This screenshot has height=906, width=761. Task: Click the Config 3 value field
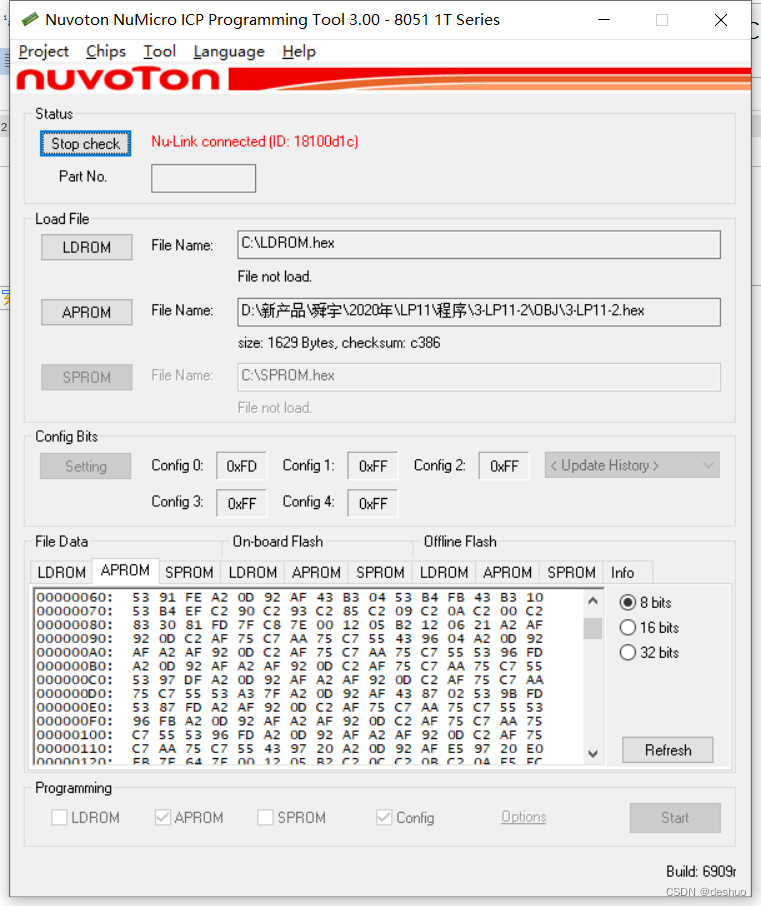coord(242,503)
